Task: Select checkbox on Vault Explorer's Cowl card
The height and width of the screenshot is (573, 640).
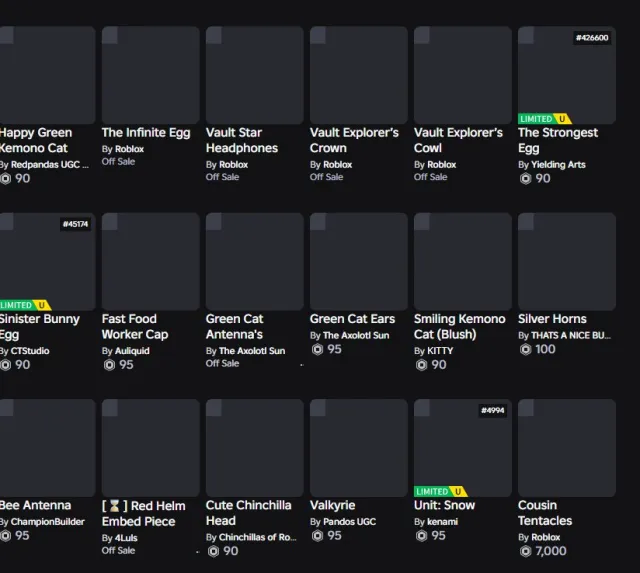Action: 422,35
